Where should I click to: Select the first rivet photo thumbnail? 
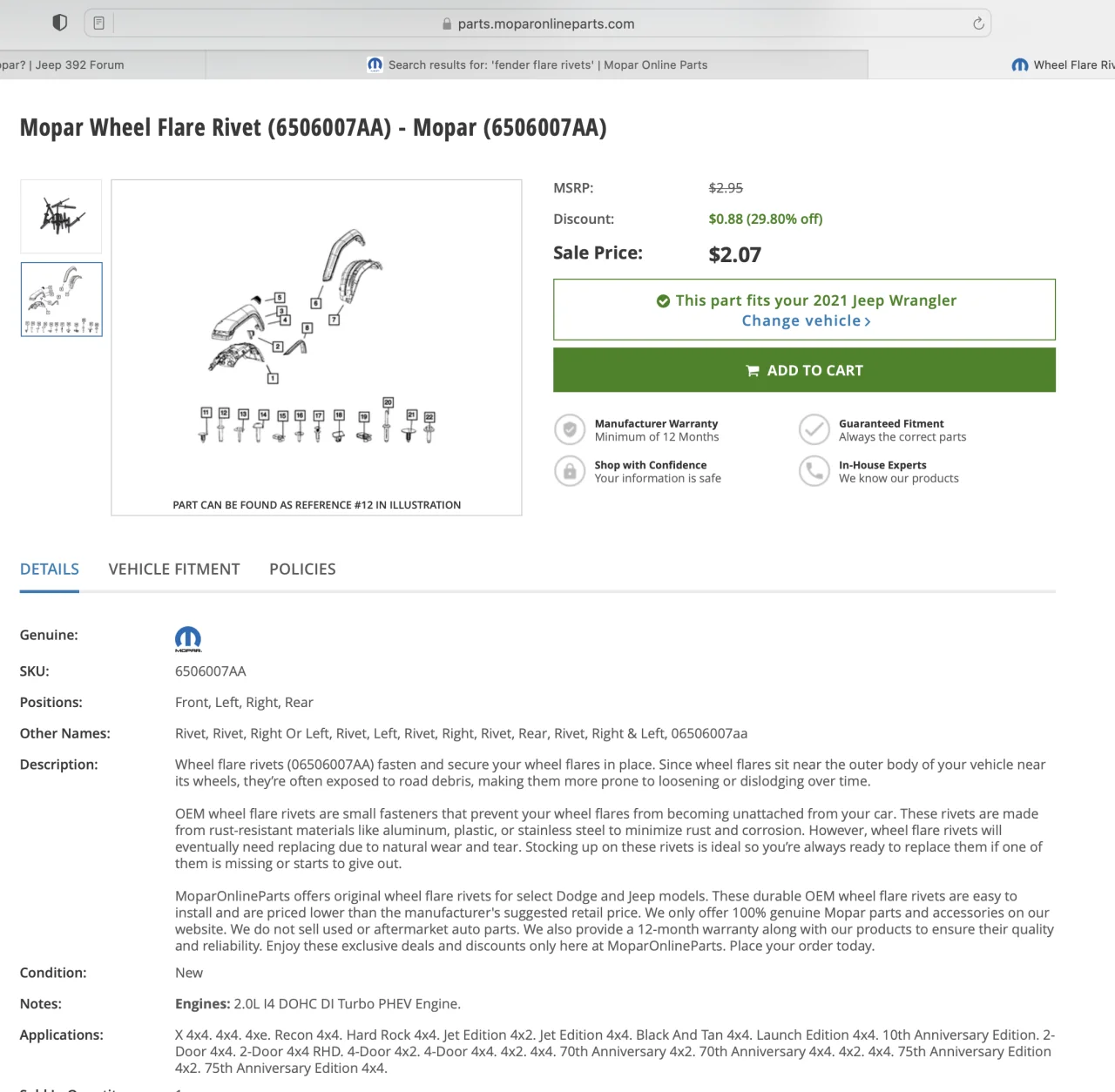click(x=61, y=216)
